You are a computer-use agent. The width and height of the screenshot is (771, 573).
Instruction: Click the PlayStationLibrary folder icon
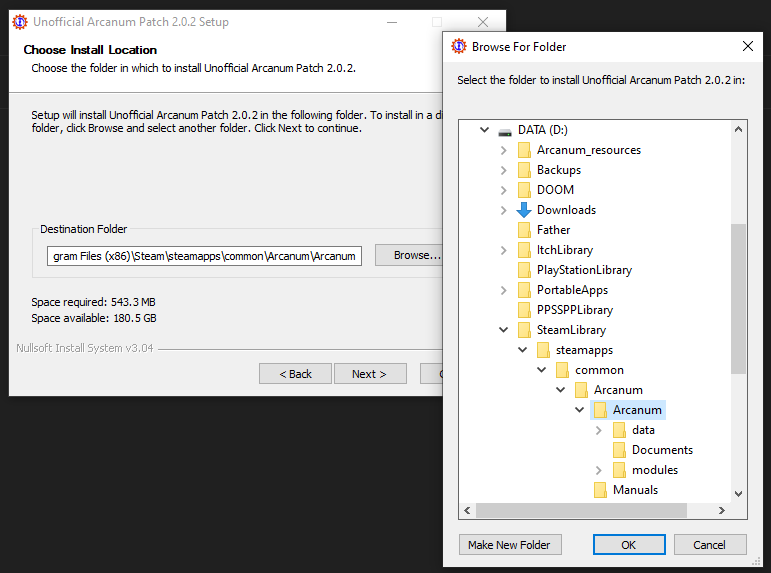(524, 270)
